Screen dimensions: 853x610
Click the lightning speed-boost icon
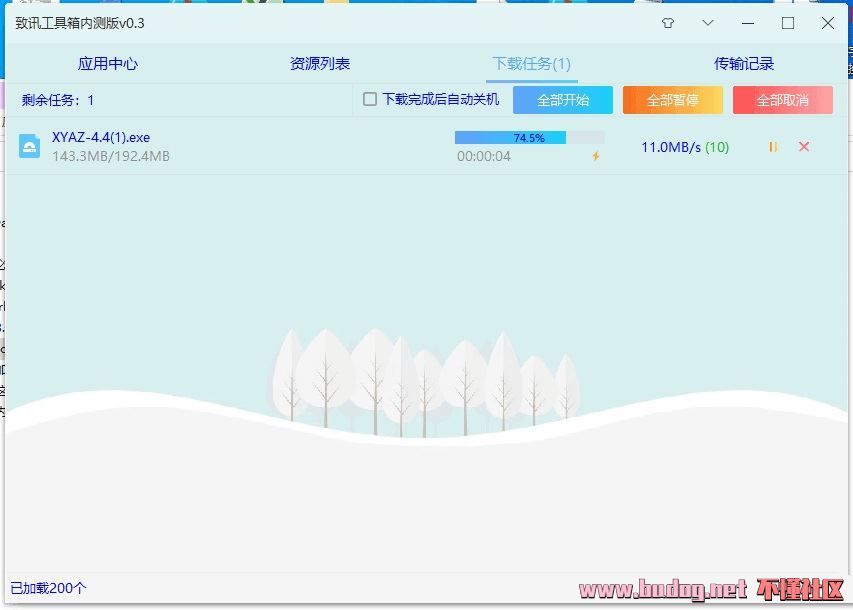coord(596,156)
